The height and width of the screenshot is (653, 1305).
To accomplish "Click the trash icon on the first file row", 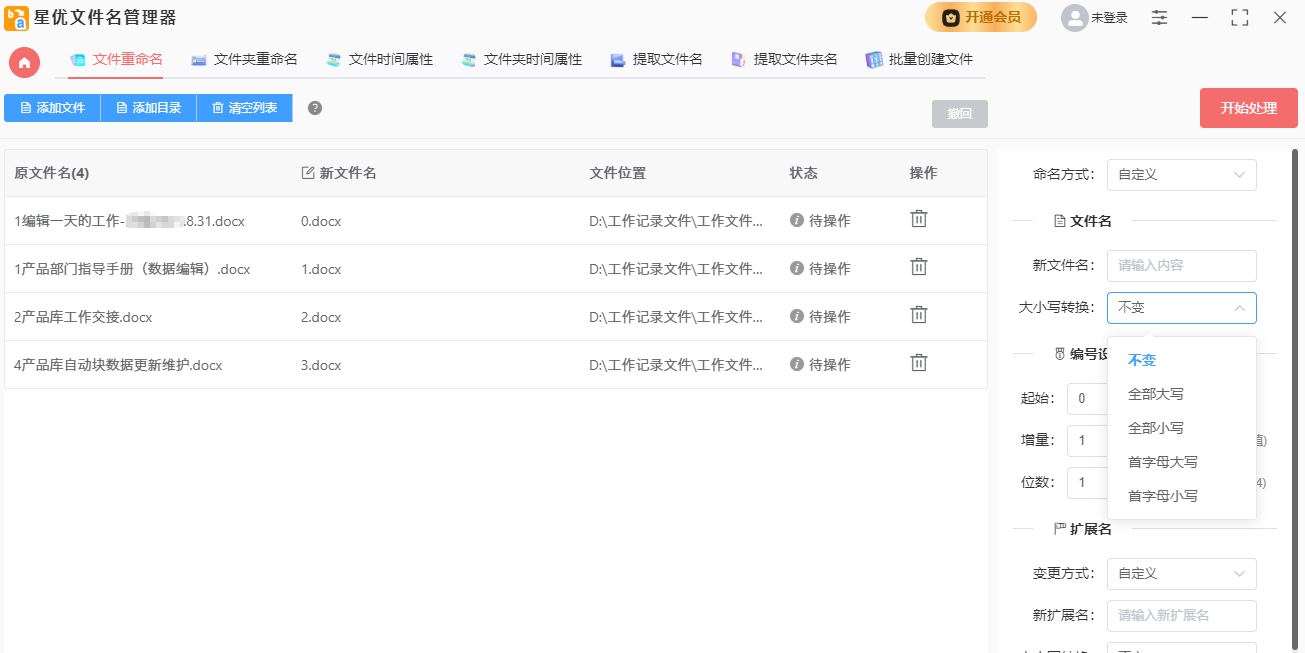I will pos(918,218).
